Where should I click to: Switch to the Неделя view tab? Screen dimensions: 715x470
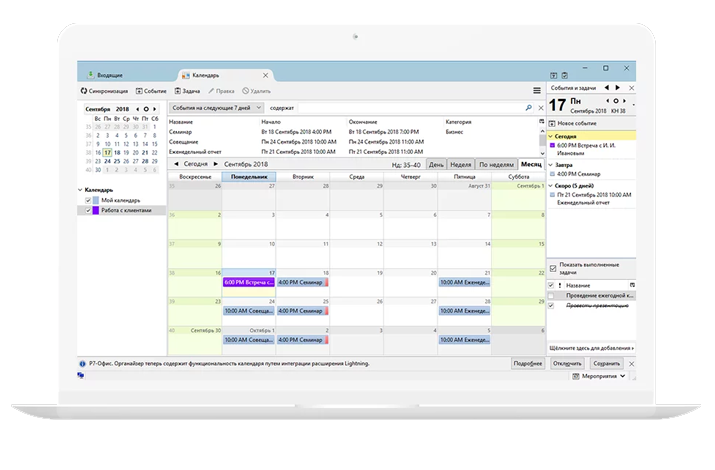(461, 163)
